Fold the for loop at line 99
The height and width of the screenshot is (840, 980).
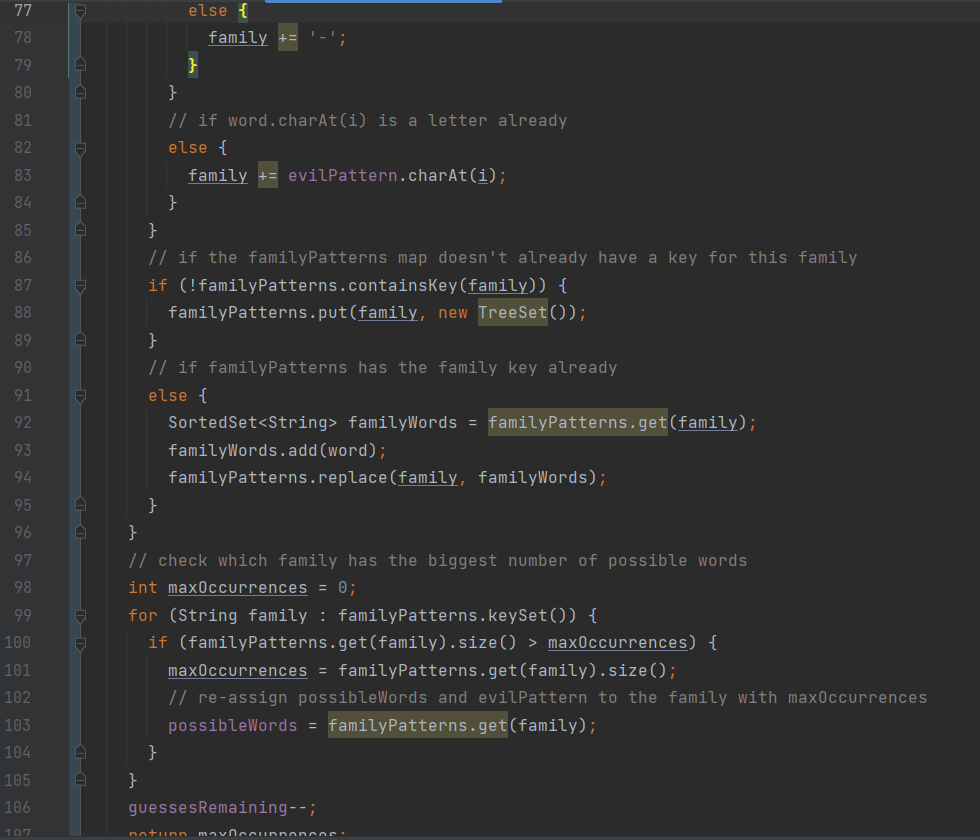point(81,615)
